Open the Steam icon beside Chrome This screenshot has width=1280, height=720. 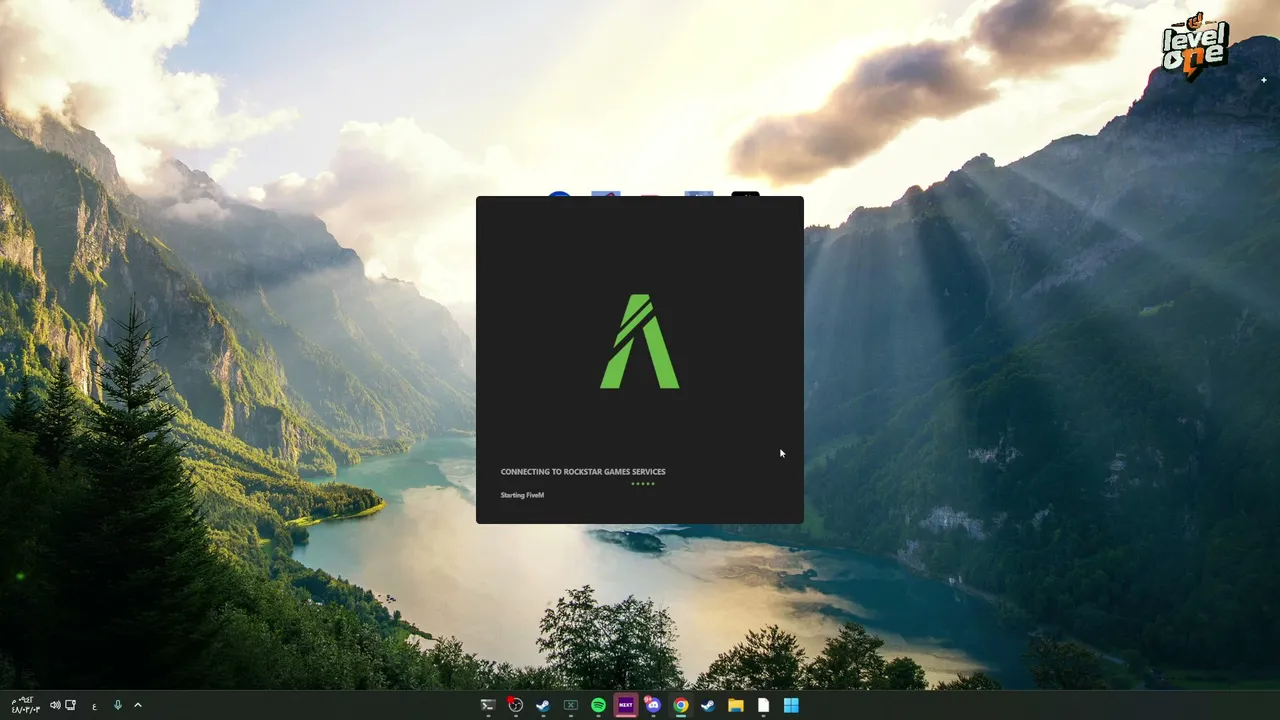pyautogui.click(x=708, y=705)
